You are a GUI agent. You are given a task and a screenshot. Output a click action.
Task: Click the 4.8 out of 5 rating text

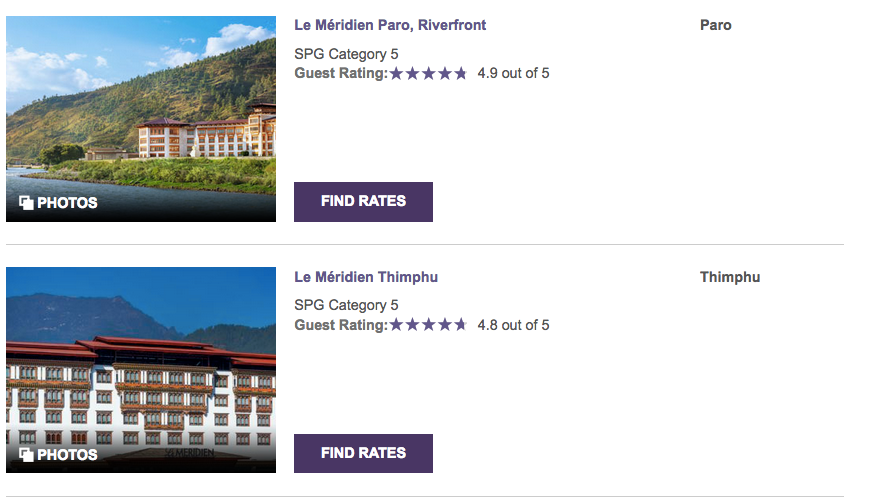click(513, 325)
